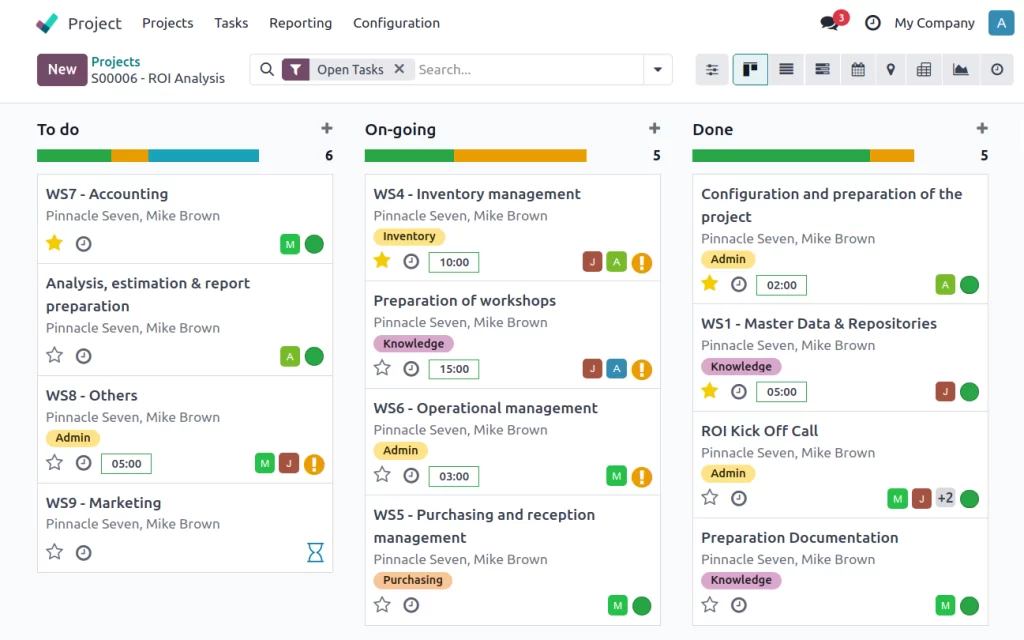
Task: Switch to the graph view
Action: 961,70
